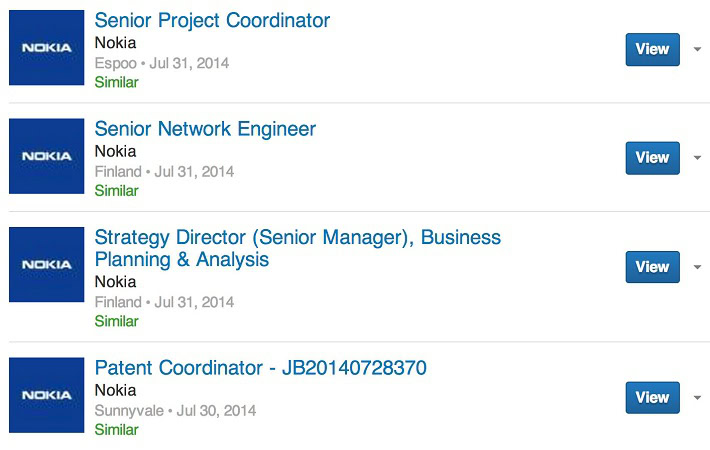The width and height of the screenshot is (710, 450).
Task: Click Nokia logo beside Strategy Director job
Action: 46,265
